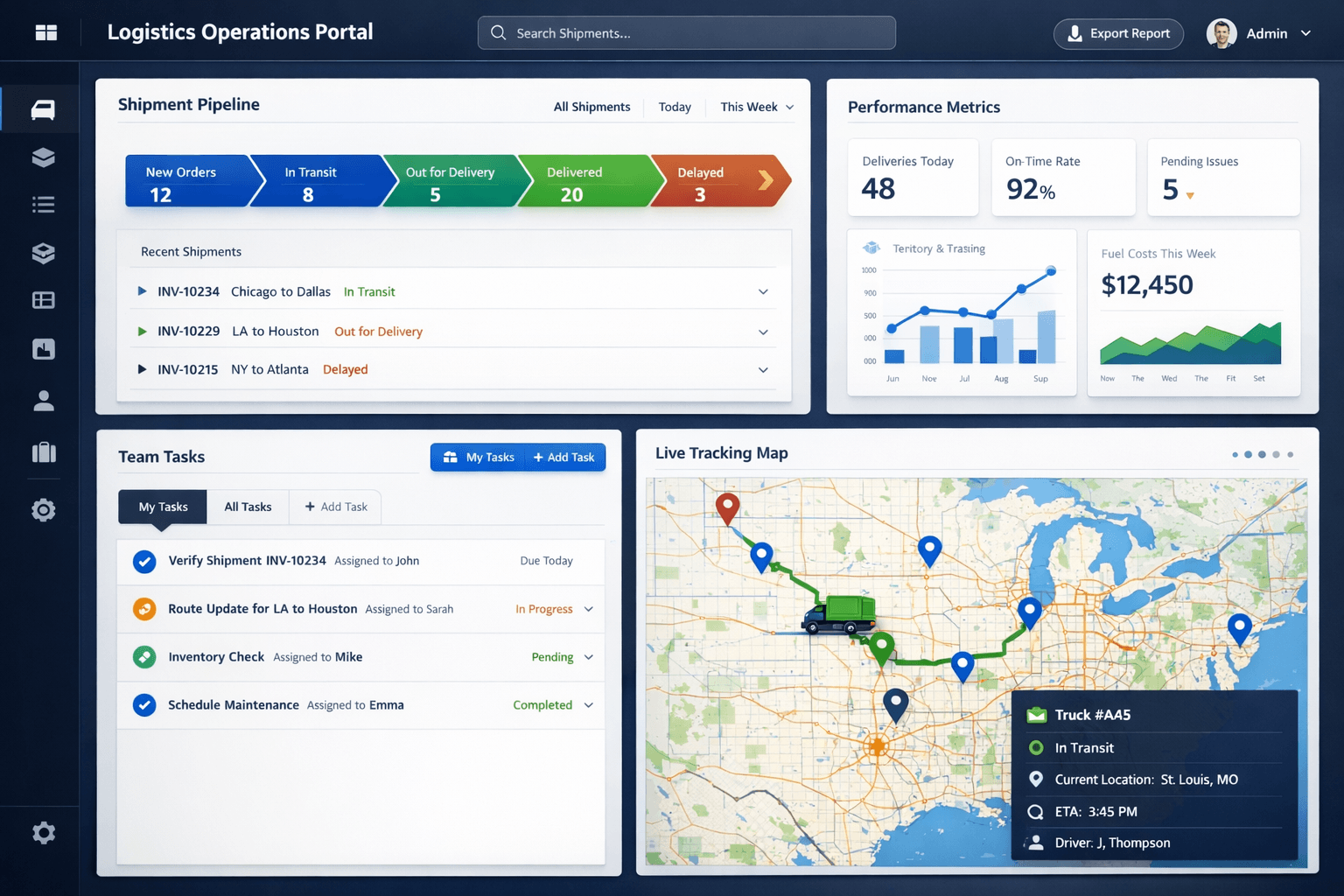Select the Today filter in Shipment Pipeline
Viewport: 1344px width, 896px height.
pyautogui.click(x=675, y=107)
